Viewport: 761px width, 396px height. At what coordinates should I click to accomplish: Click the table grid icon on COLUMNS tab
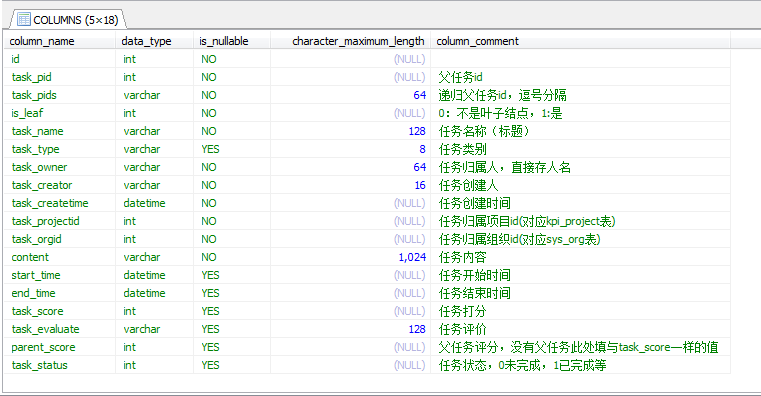(x=23, y=19)
